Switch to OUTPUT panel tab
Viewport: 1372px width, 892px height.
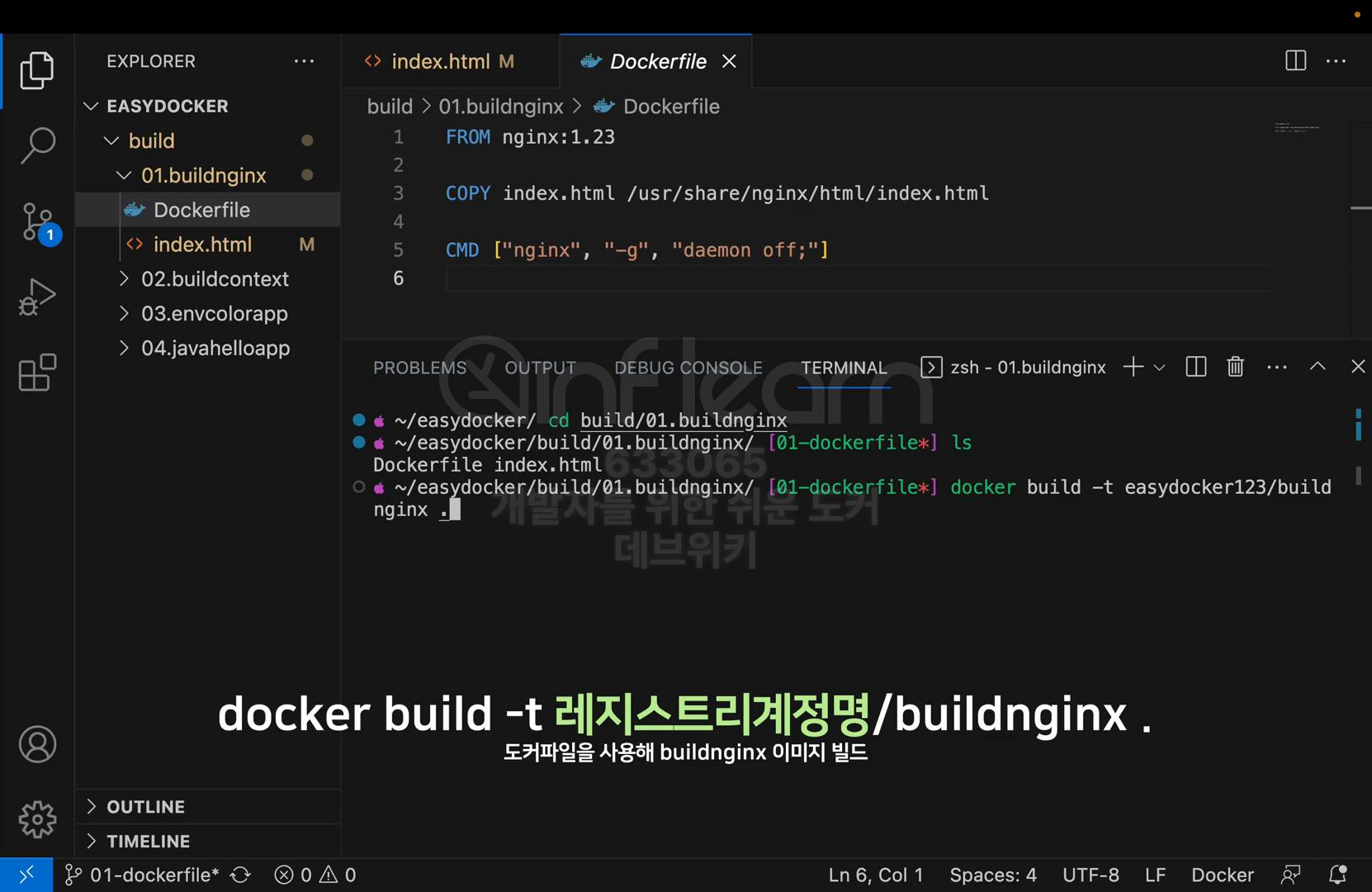click(x=541, y=368)
